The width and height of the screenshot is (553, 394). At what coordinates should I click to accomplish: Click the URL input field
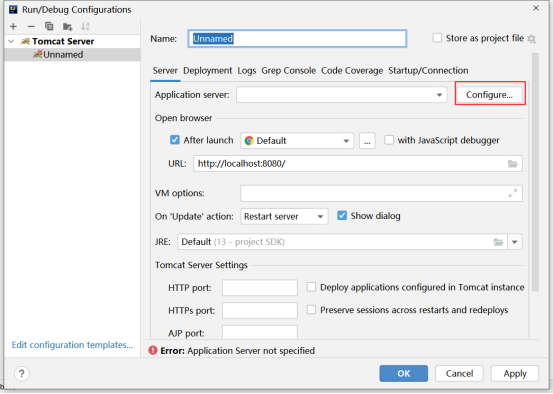pos(358,164)
